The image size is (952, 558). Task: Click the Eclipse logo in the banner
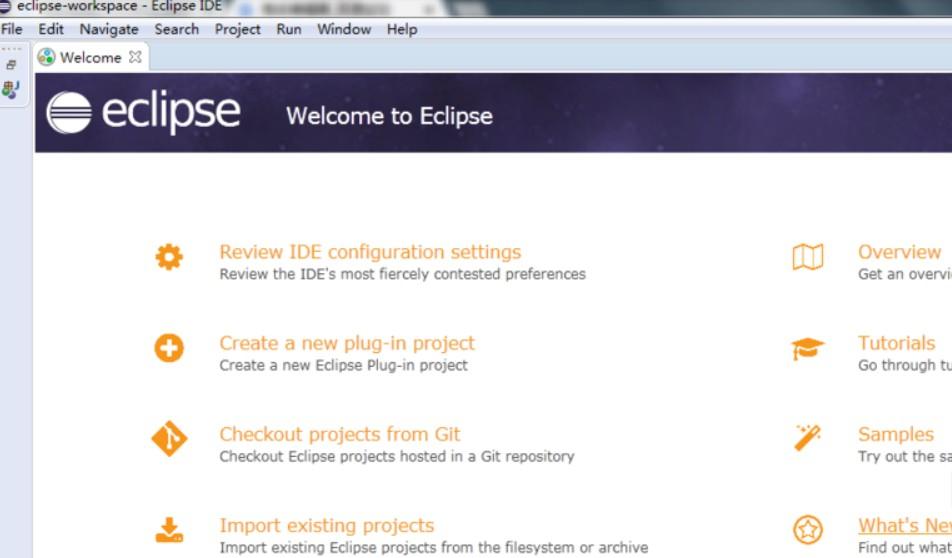(x=143, y=112)
